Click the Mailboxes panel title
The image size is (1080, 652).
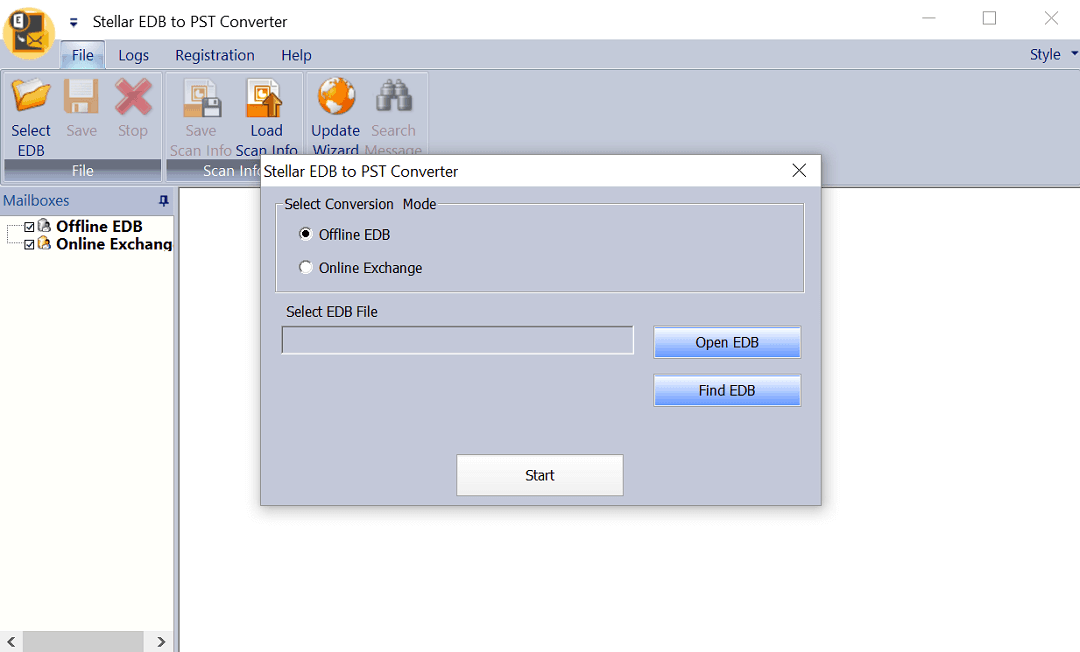[36, 200]
